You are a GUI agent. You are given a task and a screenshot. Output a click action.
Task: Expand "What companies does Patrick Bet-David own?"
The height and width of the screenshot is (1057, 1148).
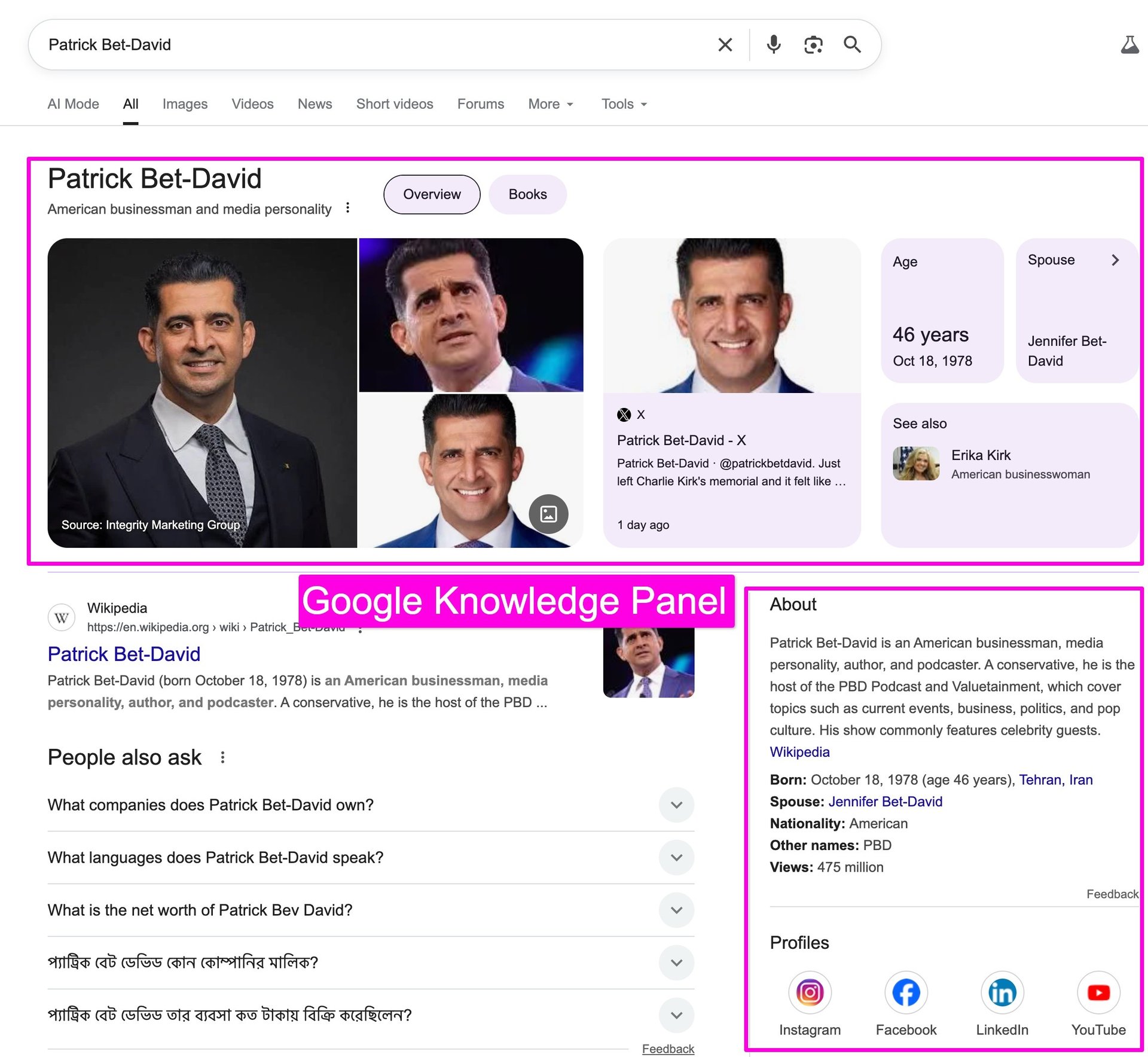(676, 805)
